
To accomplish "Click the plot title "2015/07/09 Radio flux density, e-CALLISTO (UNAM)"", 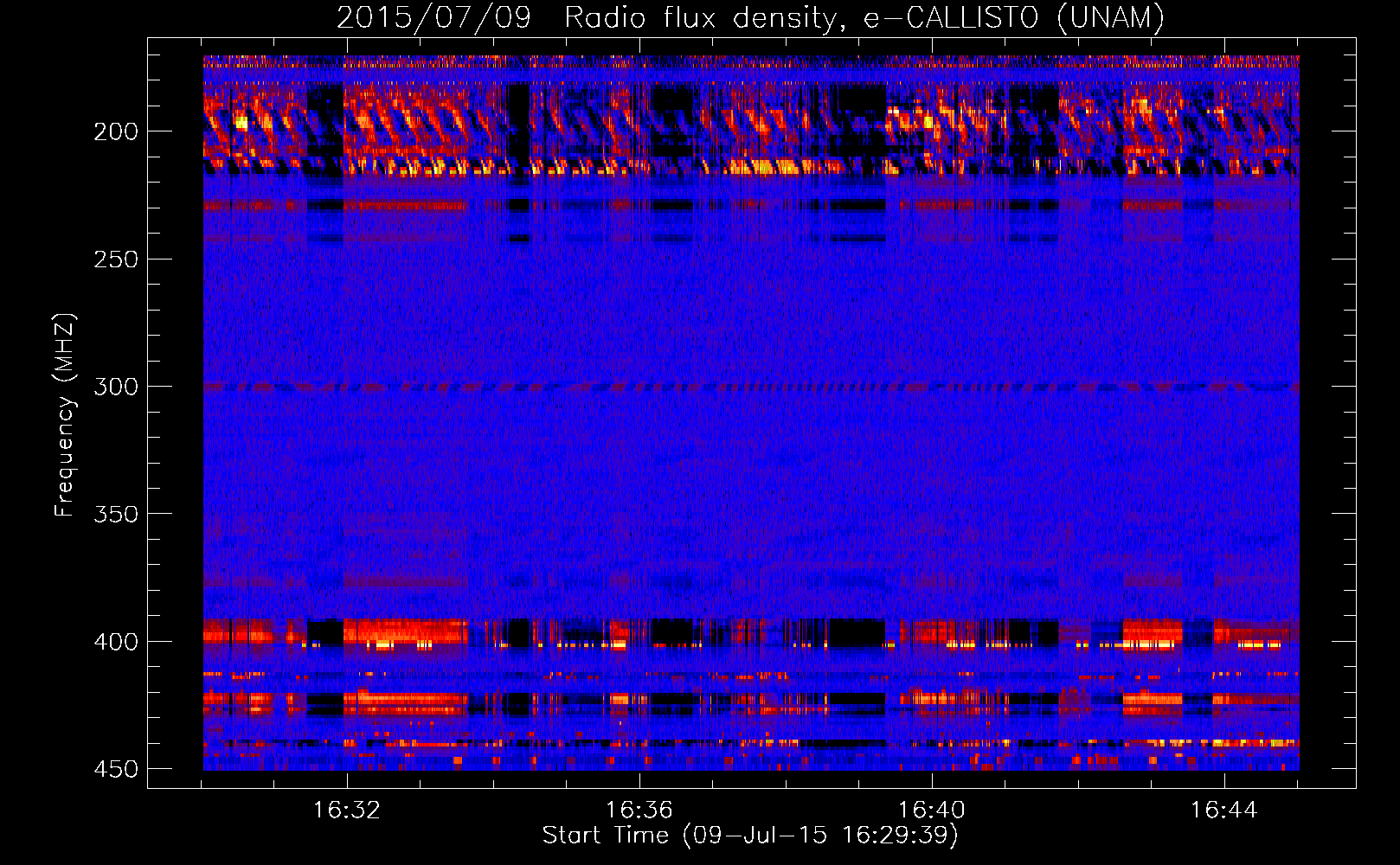I will pos(750,17).
